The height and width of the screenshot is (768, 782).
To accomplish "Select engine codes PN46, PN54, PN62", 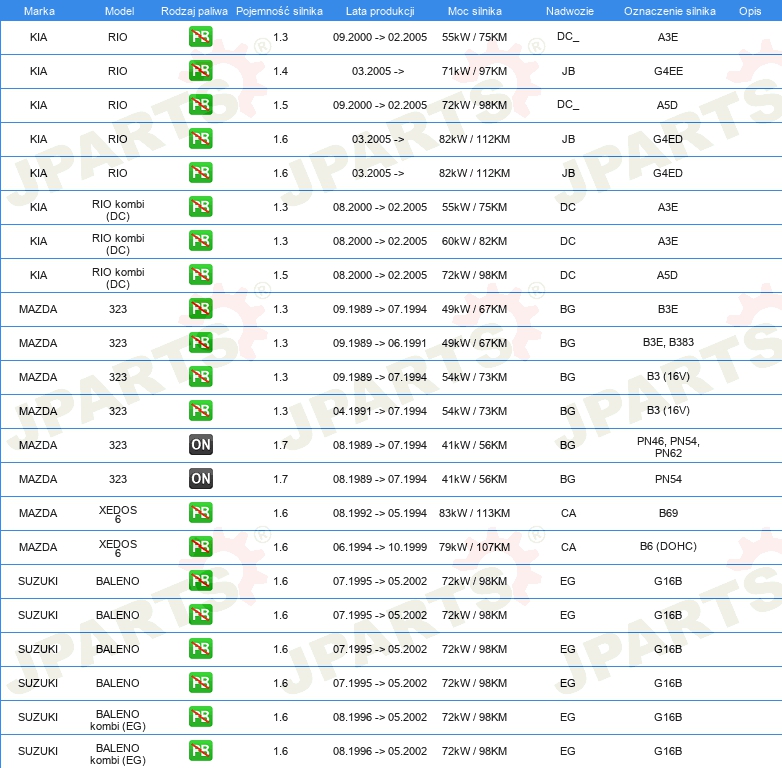I will click(x=668, y=447).
